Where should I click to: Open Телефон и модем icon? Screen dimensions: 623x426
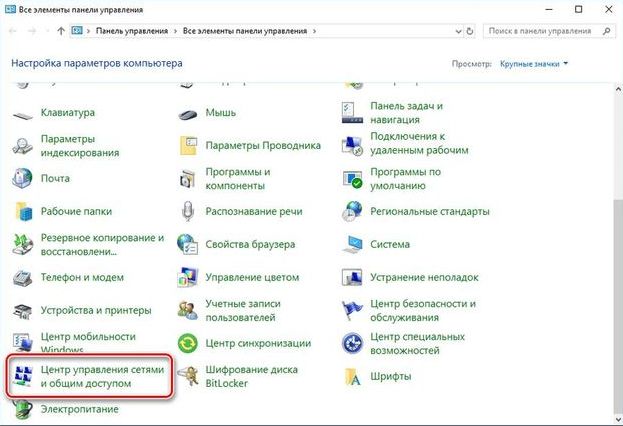click(22, 277)
